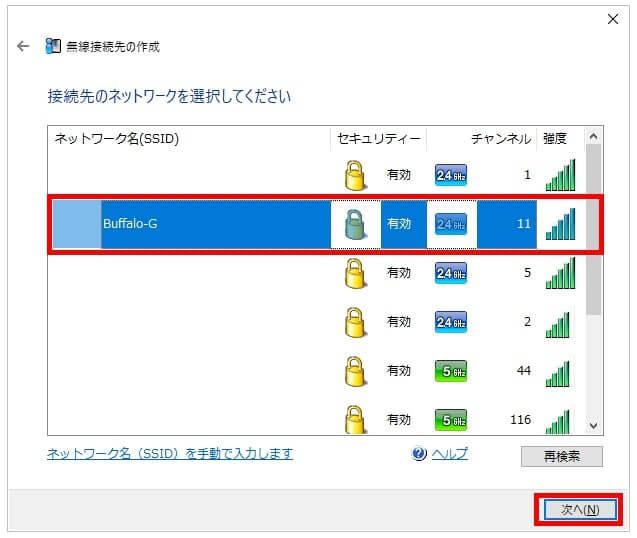This screenshot has width=637, height=538.
Task: Click 有効 security status in Buffalo-G row
Action: tap(399, 224)
